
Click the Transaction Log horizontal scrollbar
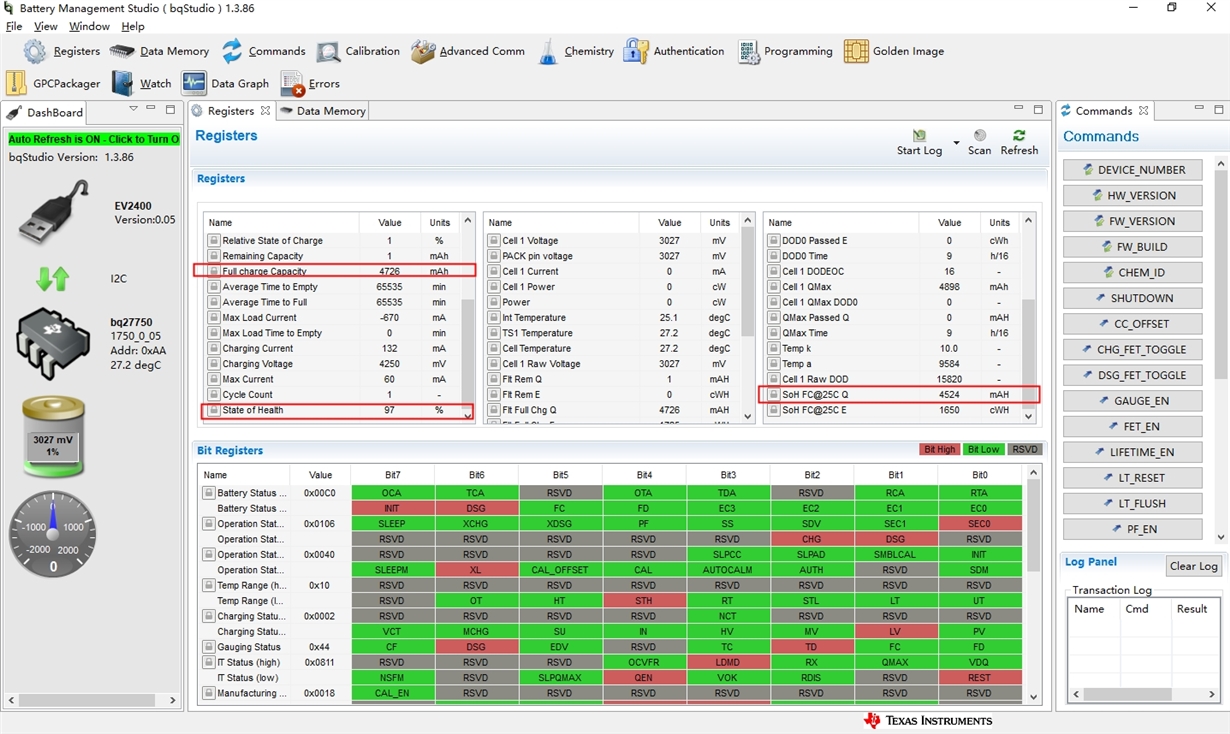coord(1143,694)
